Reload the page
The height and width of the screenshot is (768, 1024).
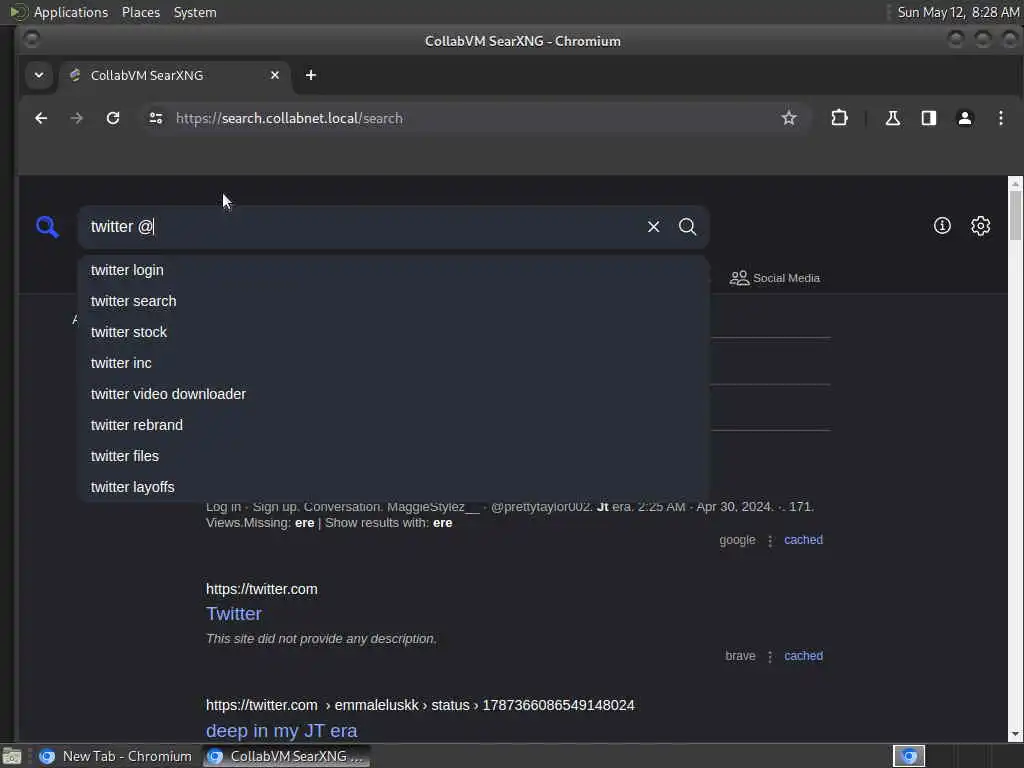tap(113, 118)
